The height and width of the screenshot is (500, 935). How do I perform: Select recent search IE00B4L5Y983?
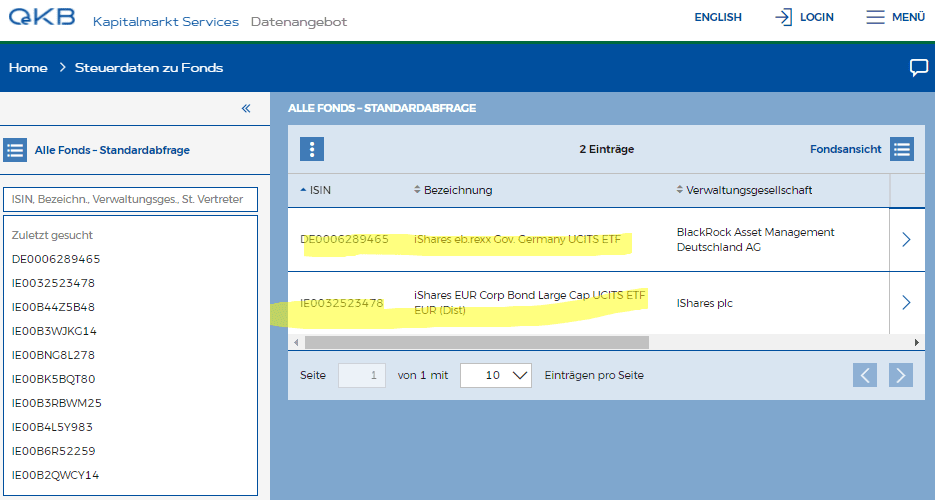pyautogui.click(x=52, y=427)
